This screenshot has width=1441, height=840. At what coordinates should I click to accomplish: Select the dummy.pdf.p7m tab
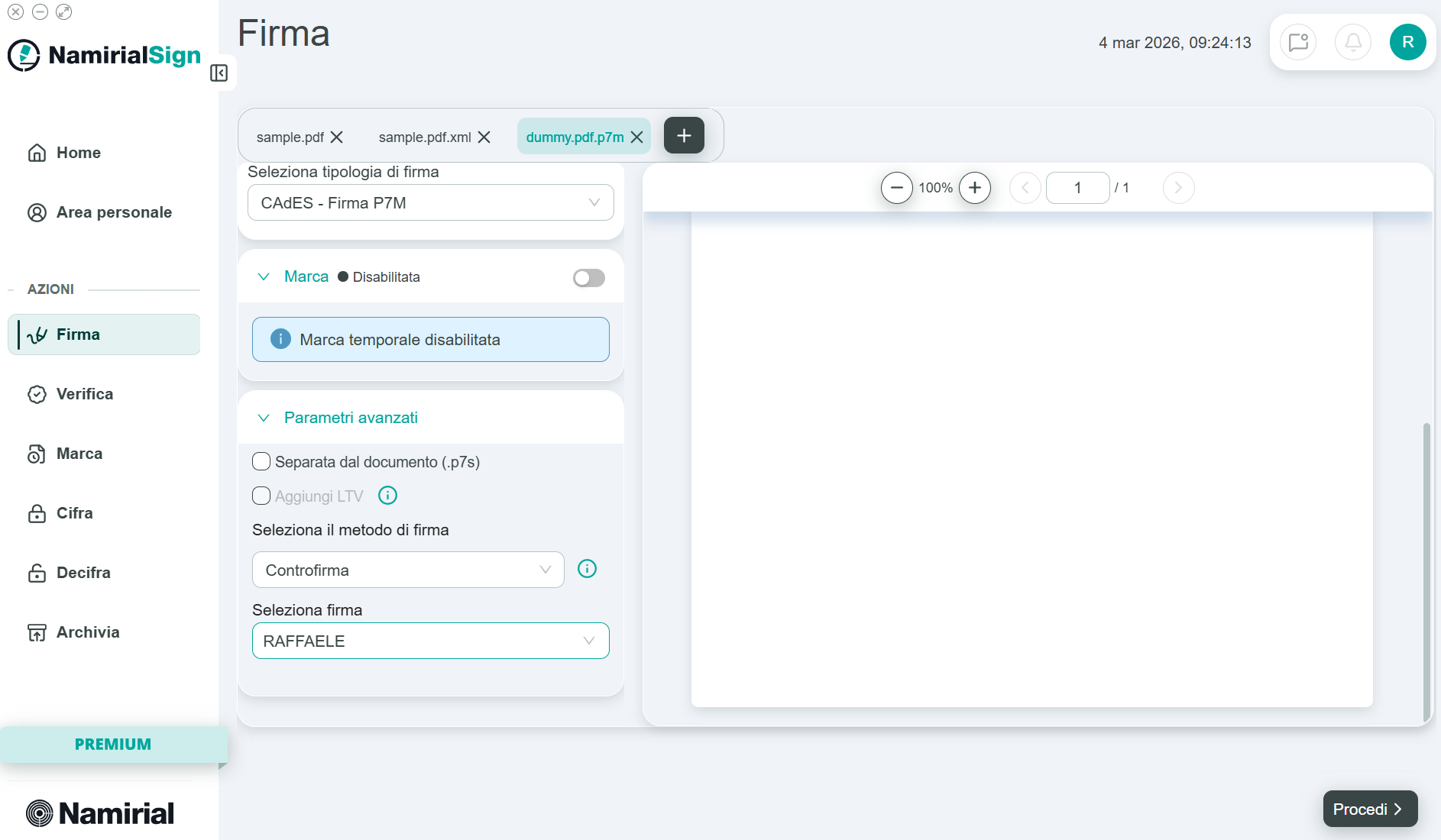575,137
